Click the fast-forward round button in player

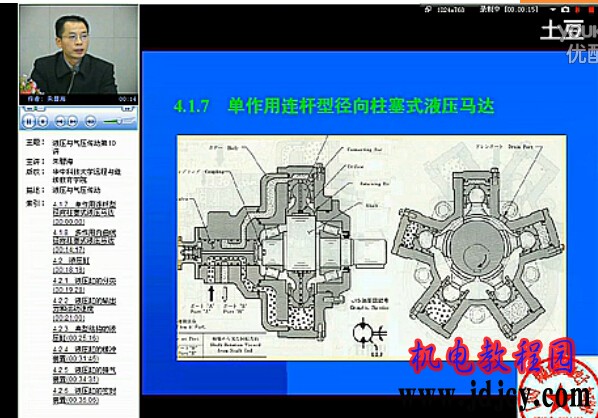tap(90, 122)
